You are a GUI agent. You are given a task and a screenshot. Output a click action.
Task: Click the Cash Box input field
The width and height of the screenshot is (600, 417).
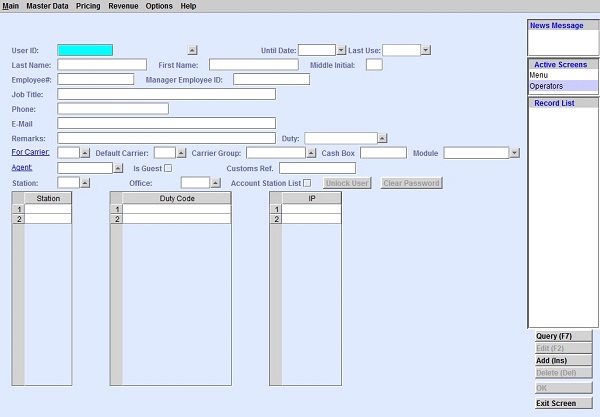pos(383,153)
